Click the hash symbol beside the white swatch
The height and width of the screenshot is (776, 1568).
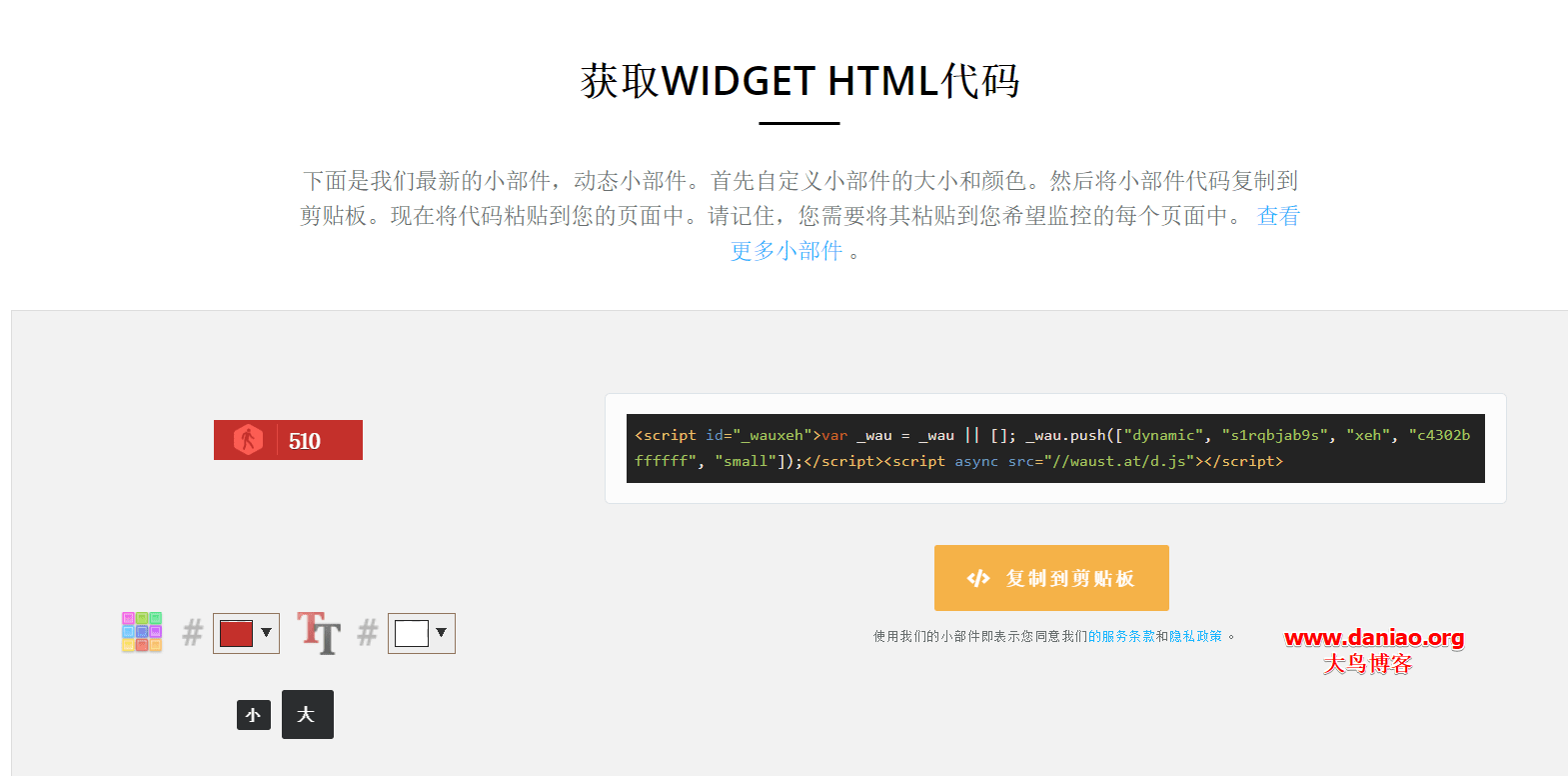(368, 632)
